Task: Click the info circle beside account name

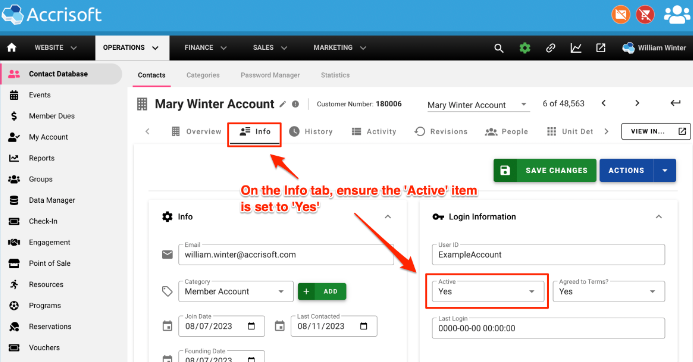Action: [295, 104]
